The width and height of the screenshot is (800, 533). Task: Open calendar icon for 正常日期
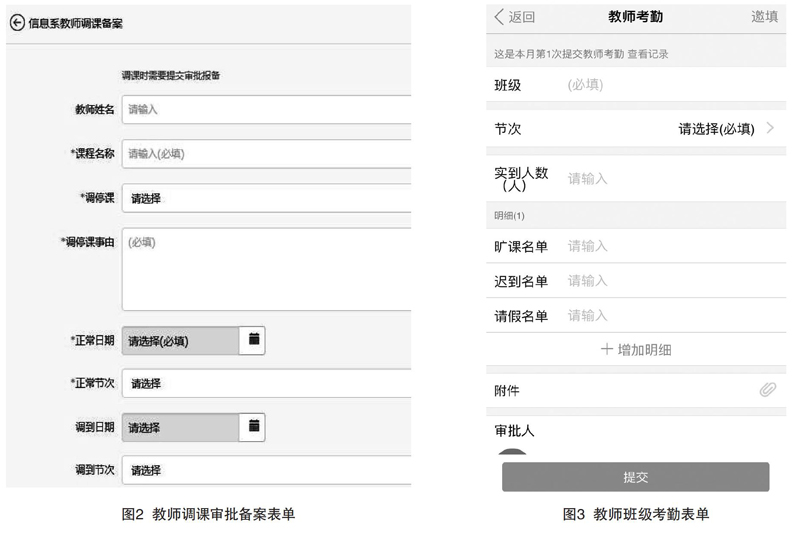pyautogui.click(x=254, y=339)
